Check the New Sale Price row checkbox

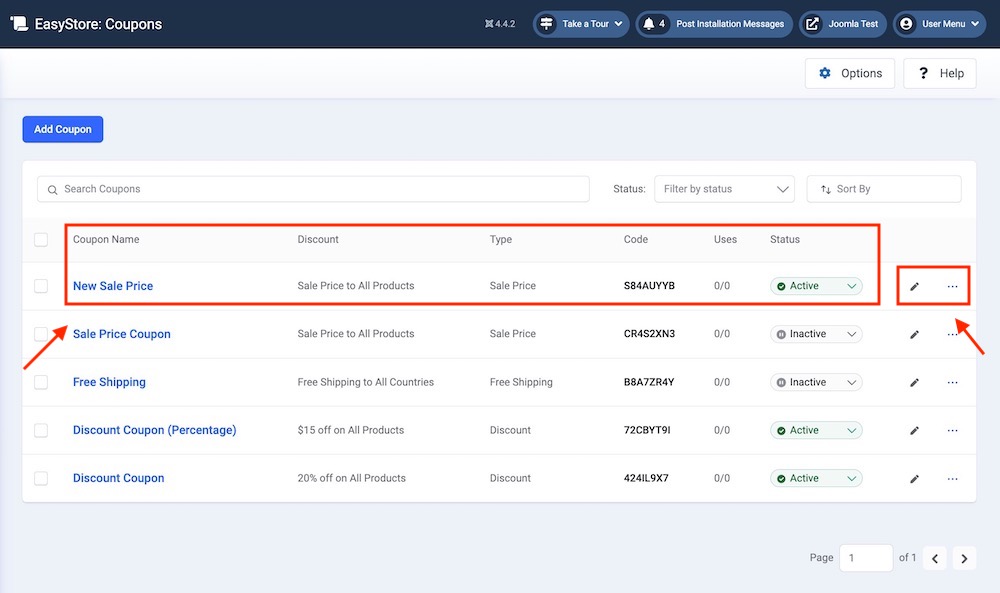41,286
